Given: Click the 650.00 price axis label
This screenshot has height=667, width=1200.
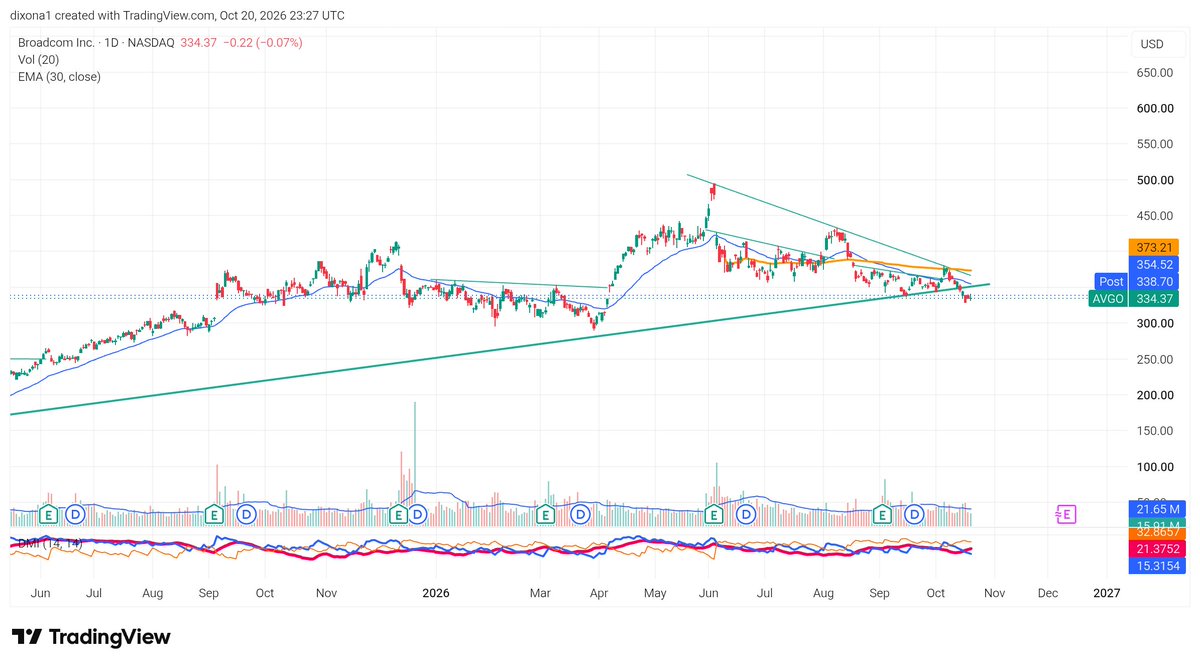Looking at the screenshot, I should pyautogui.click(x=1153, y=73).
